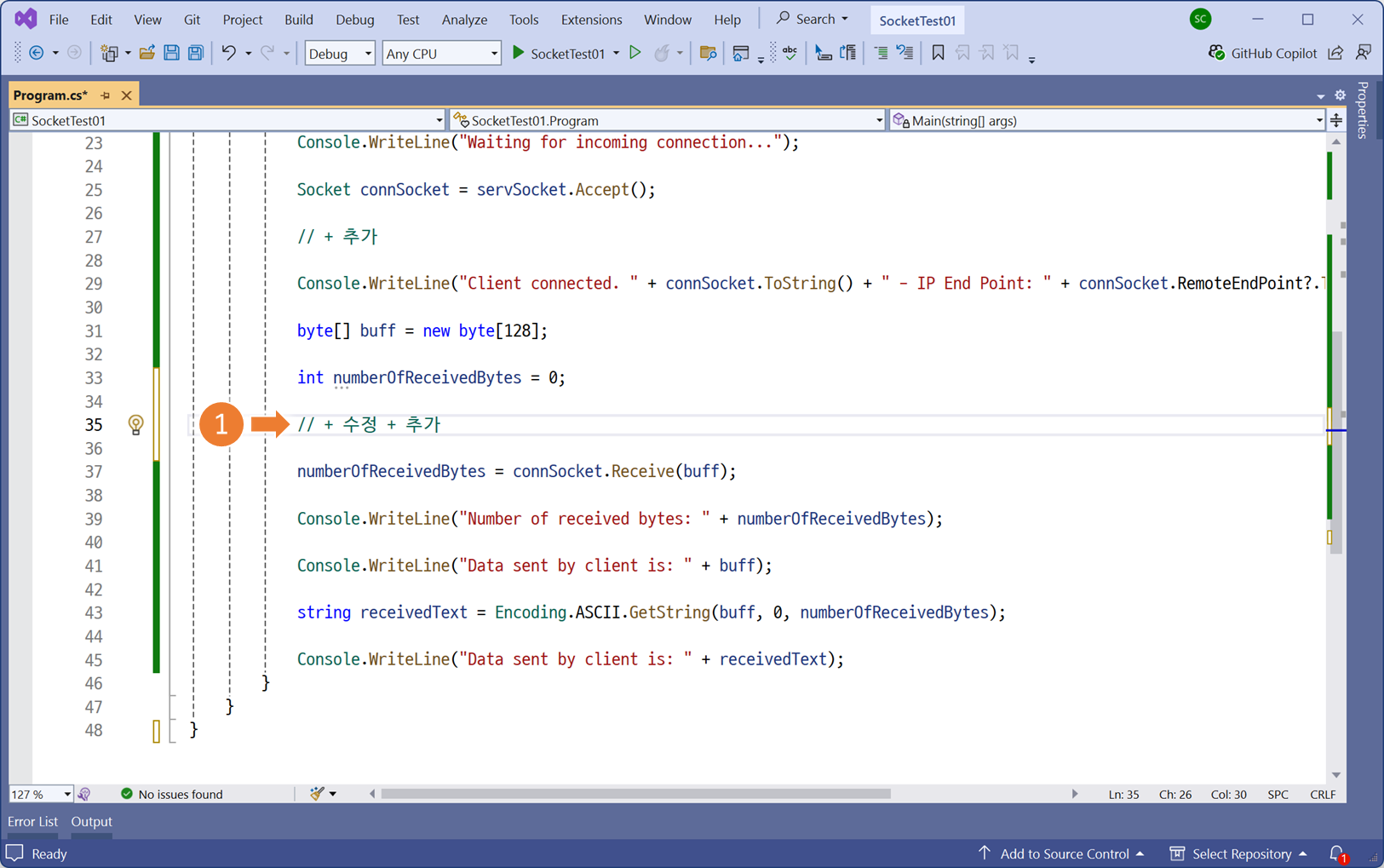Click the Search box in title bar
The height and width of the screenshot is (868, 1384).
click(x=812, y=19)
